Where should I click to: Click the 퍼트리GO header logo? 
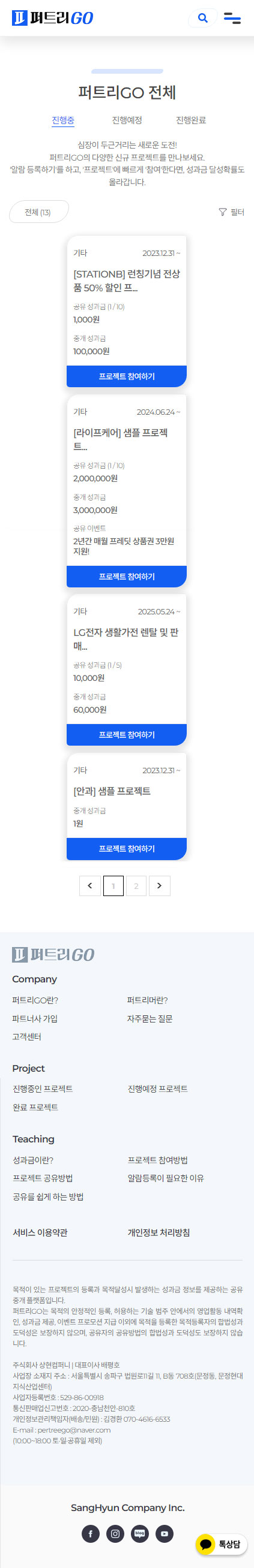click(52, 17)
